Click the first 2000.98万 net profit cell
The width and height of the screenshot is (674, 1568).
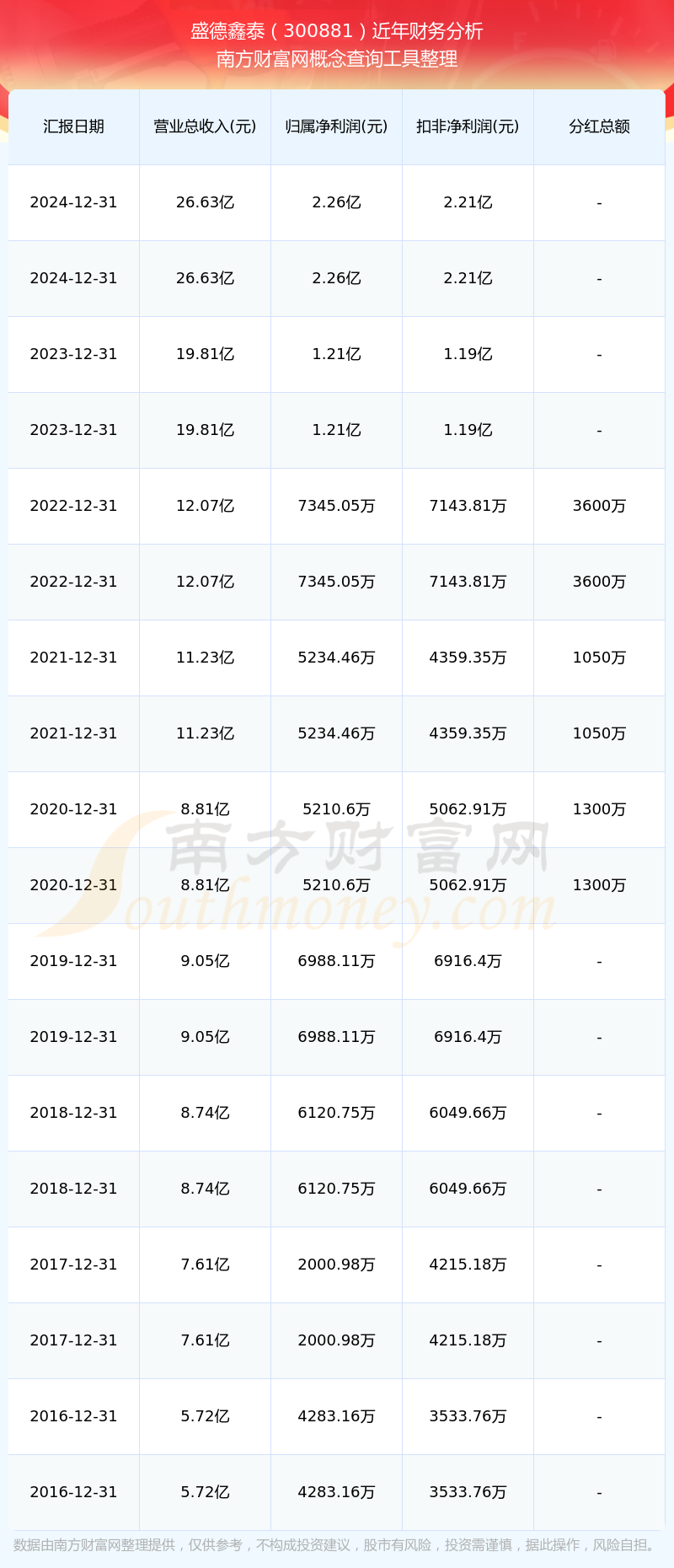(336, 1265)
